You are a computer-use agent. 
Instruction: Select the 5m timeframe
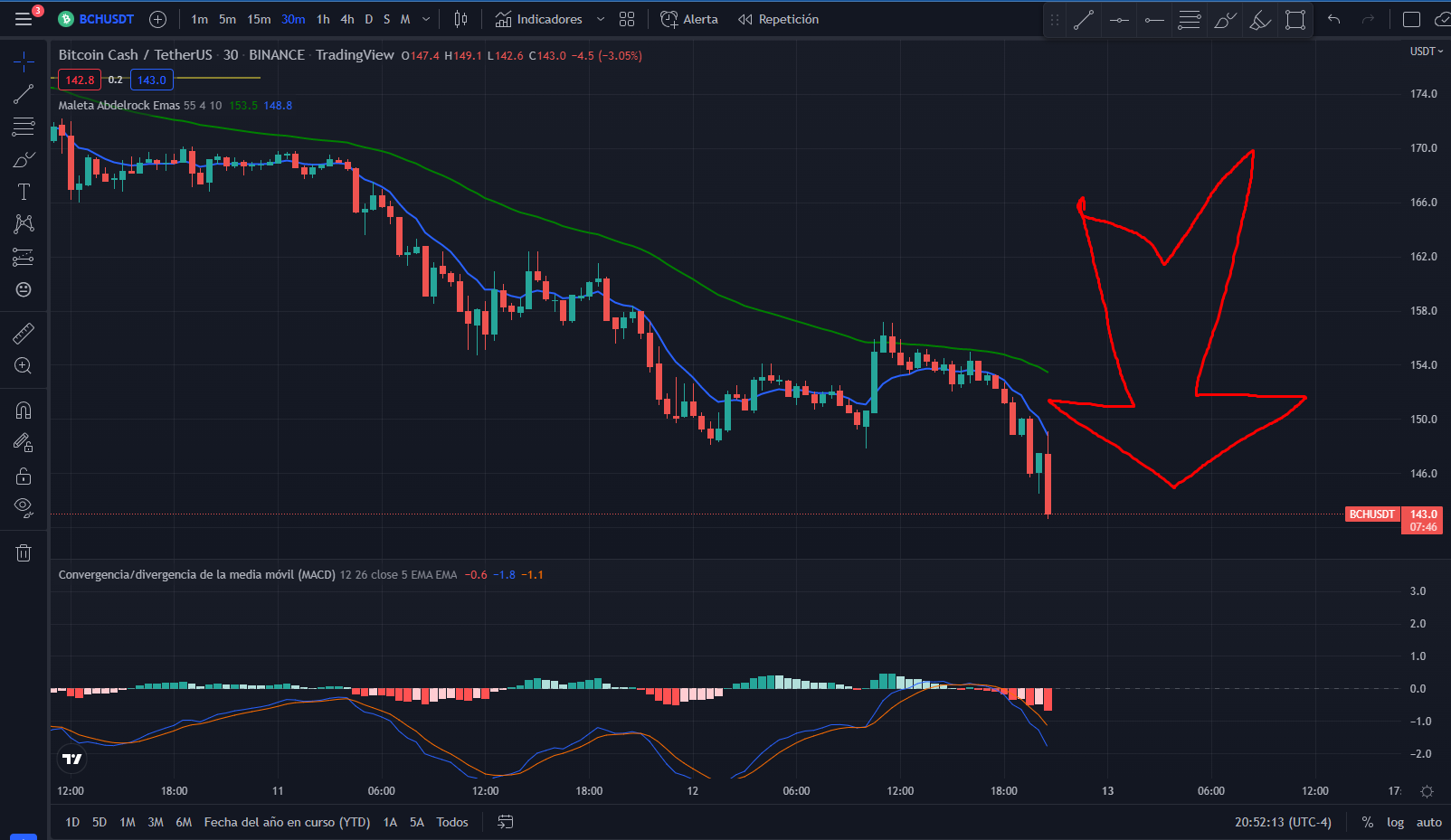tap(228, 19)
